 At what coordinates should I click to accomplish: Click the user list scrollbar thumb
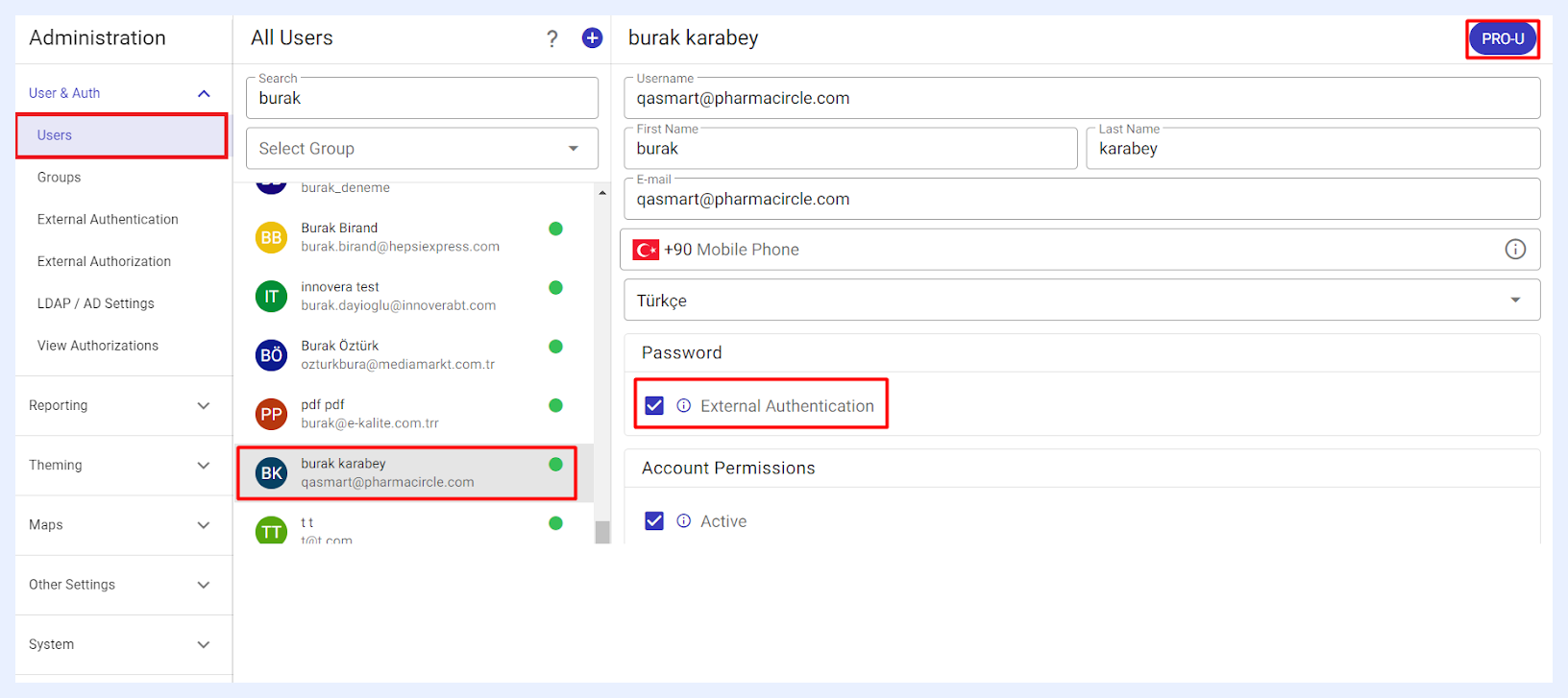pos(602,532)
